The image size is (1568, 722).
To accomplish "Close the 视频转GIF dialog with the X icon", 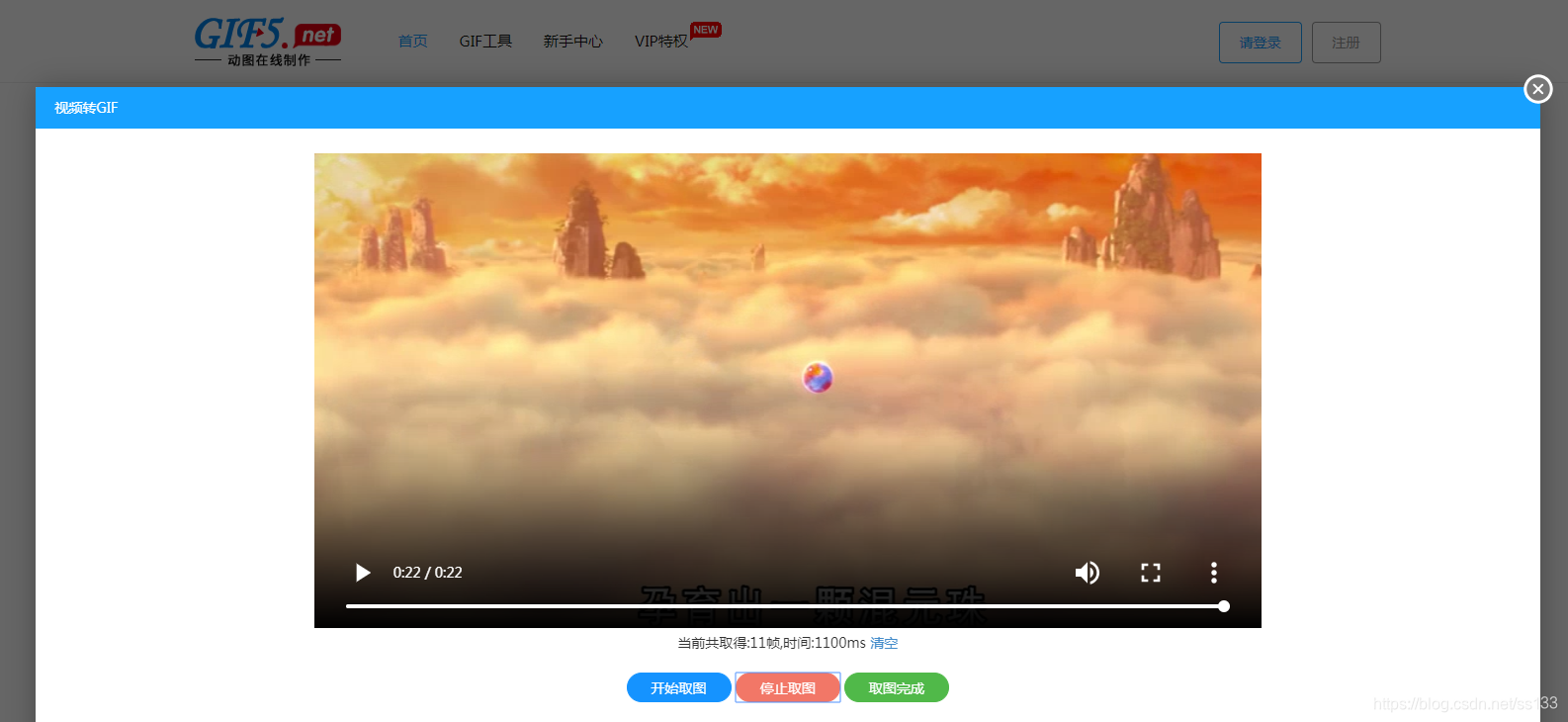I will (x=1538, y=89).
